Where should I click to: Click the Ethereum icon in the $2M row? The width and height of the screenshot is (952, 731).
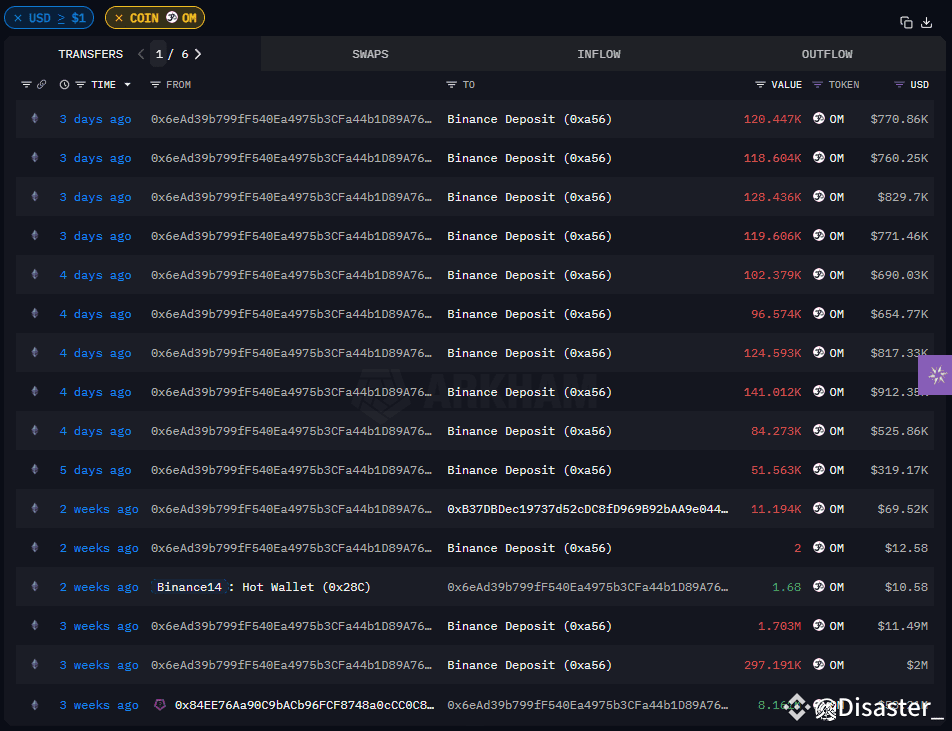point(35,664)
